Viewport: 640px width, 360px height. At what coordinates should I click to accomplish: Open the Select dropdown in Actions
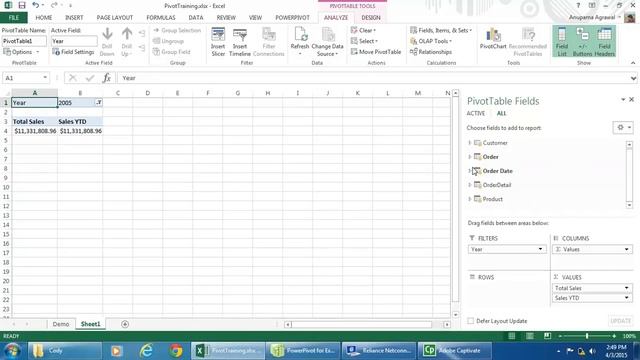(x=364, y=41)
